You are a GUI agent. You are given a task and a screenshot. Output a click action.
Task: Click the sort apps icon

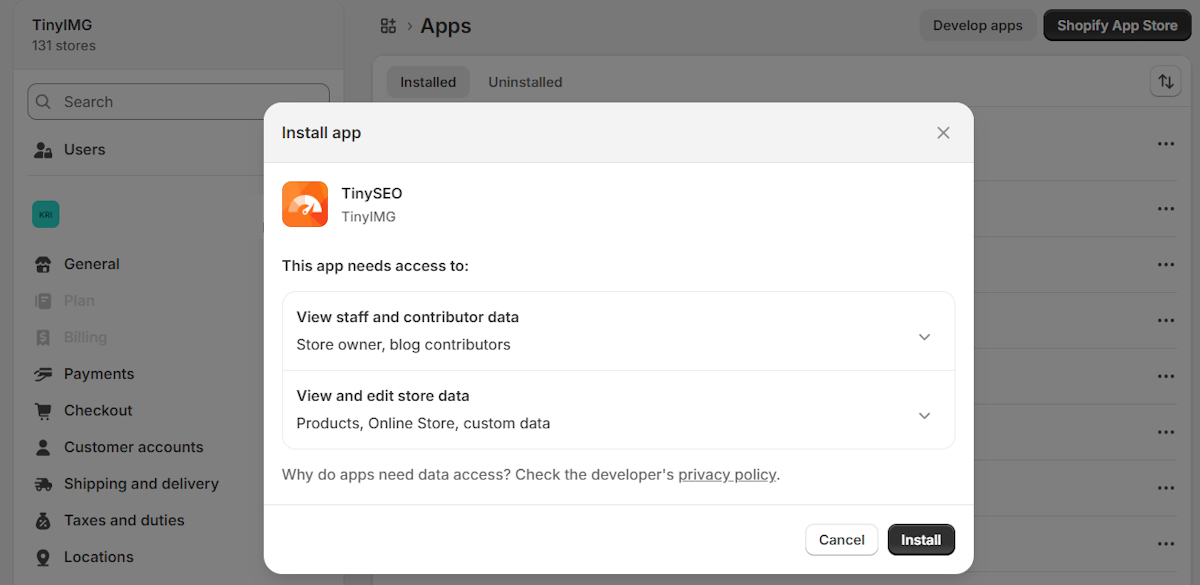click(1166, 82)
